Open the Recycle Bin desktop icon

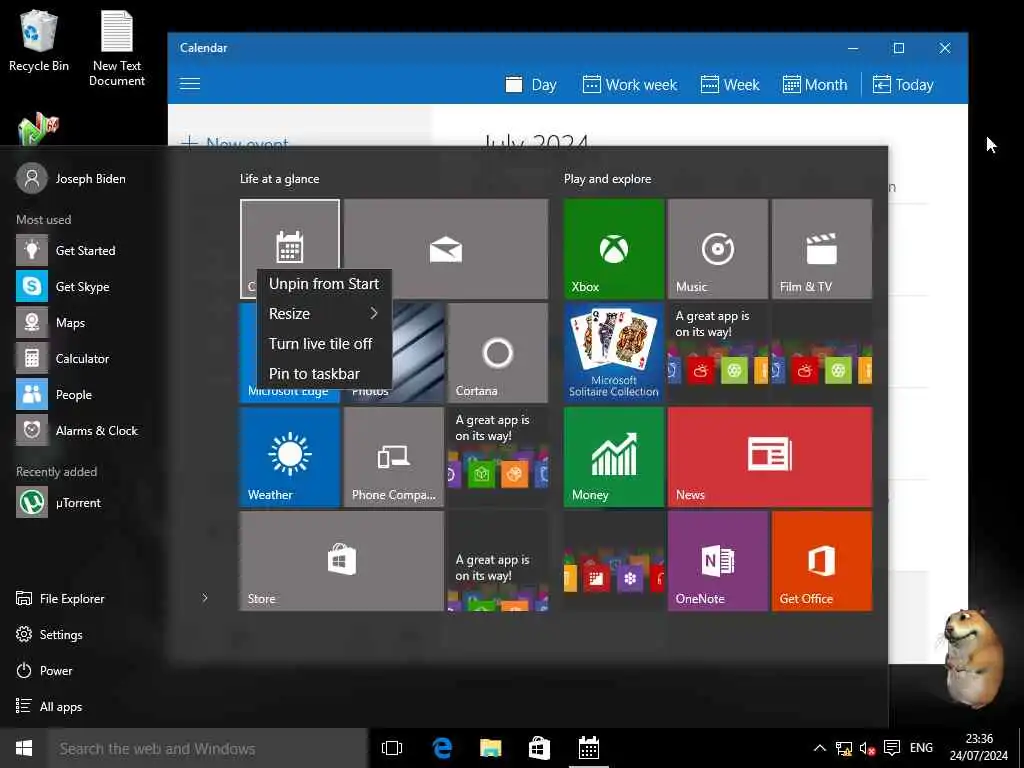[x=39, y=40]
